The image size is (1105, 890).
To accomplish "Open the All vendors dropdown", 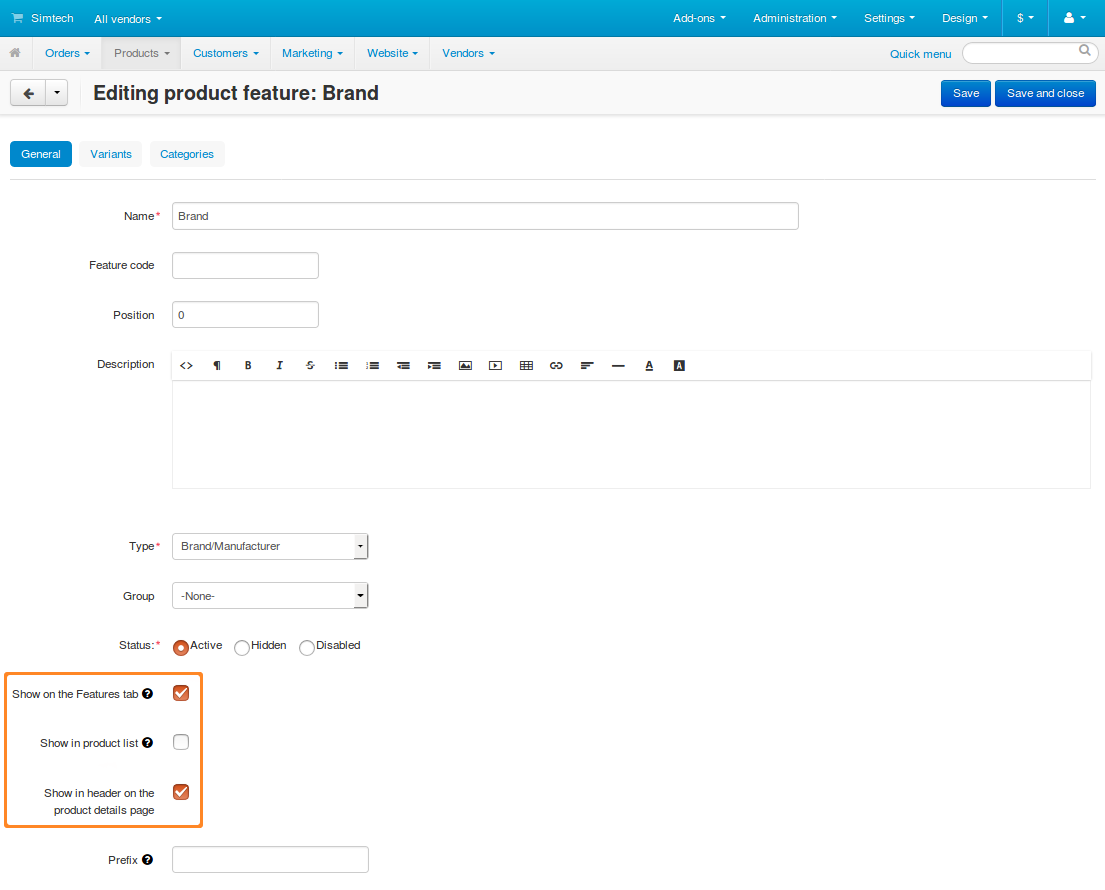I will click(x=128, y=19).
